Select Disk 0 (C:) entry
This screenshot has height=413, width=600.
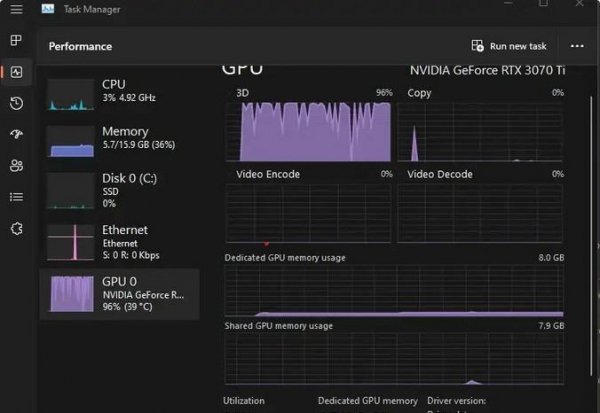point(120,191)
